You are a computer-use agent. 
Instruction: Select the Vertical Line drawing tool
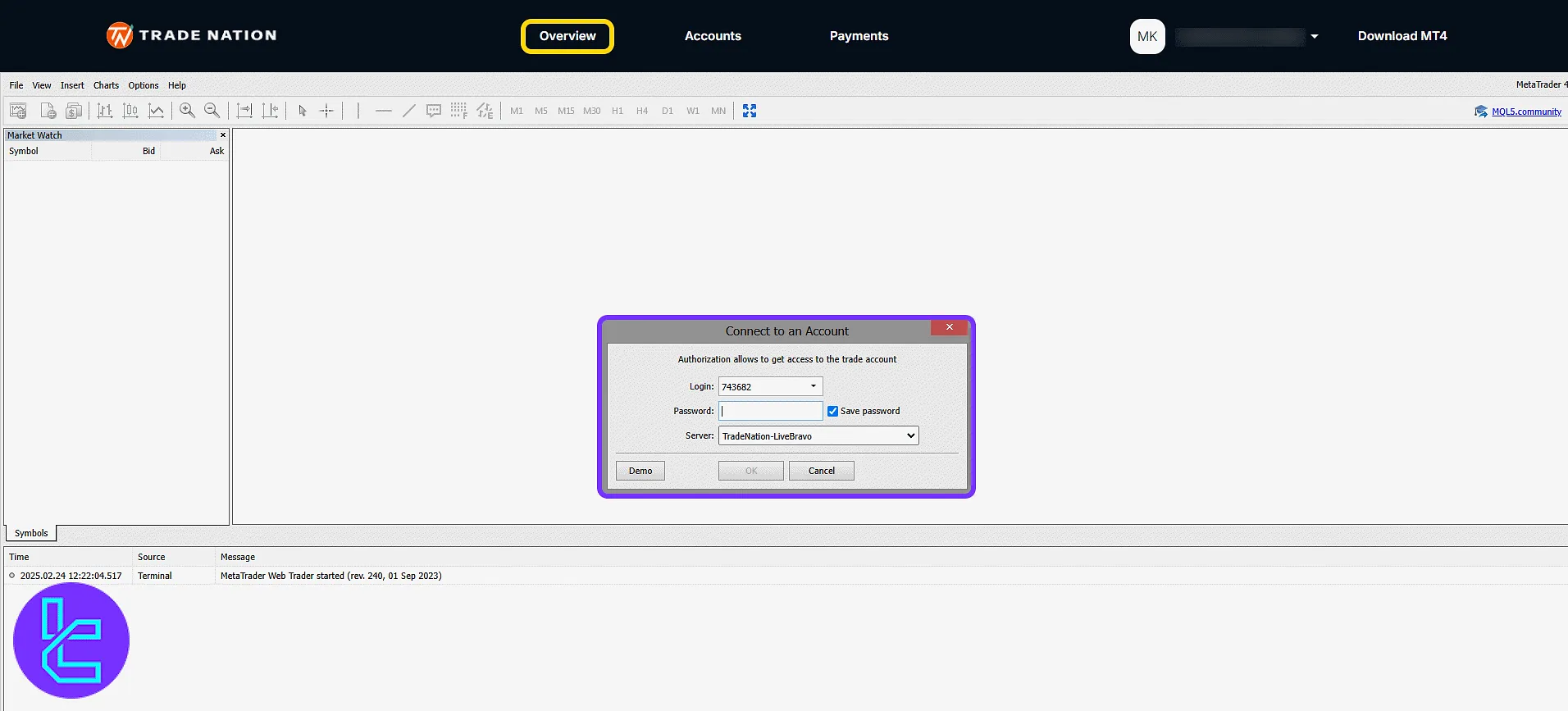(x=358, y=111)
